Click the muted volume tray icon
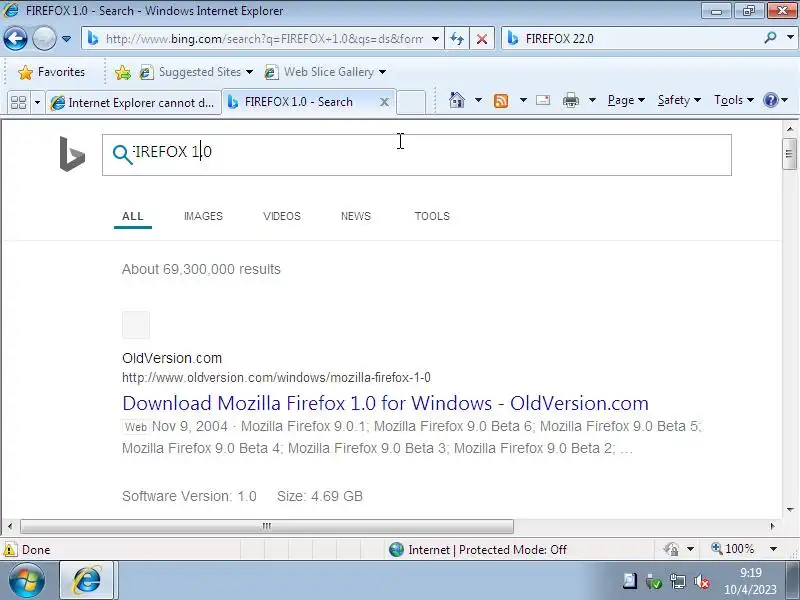The height and width of the screenshot is (600, 800). (x=702, y=582)
